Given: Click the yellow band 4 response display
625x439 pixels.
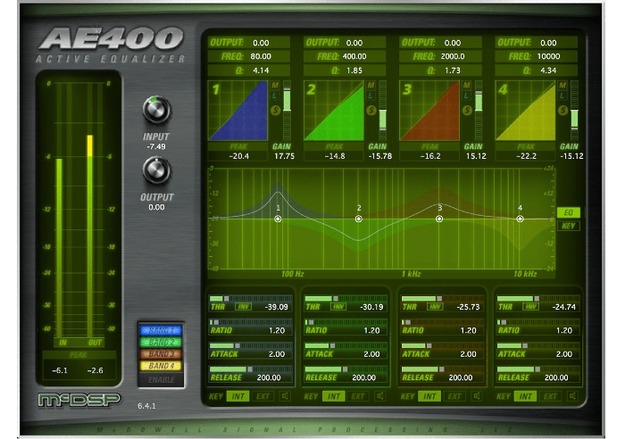Looking at the screenshot, I should (x=525, y=110).
